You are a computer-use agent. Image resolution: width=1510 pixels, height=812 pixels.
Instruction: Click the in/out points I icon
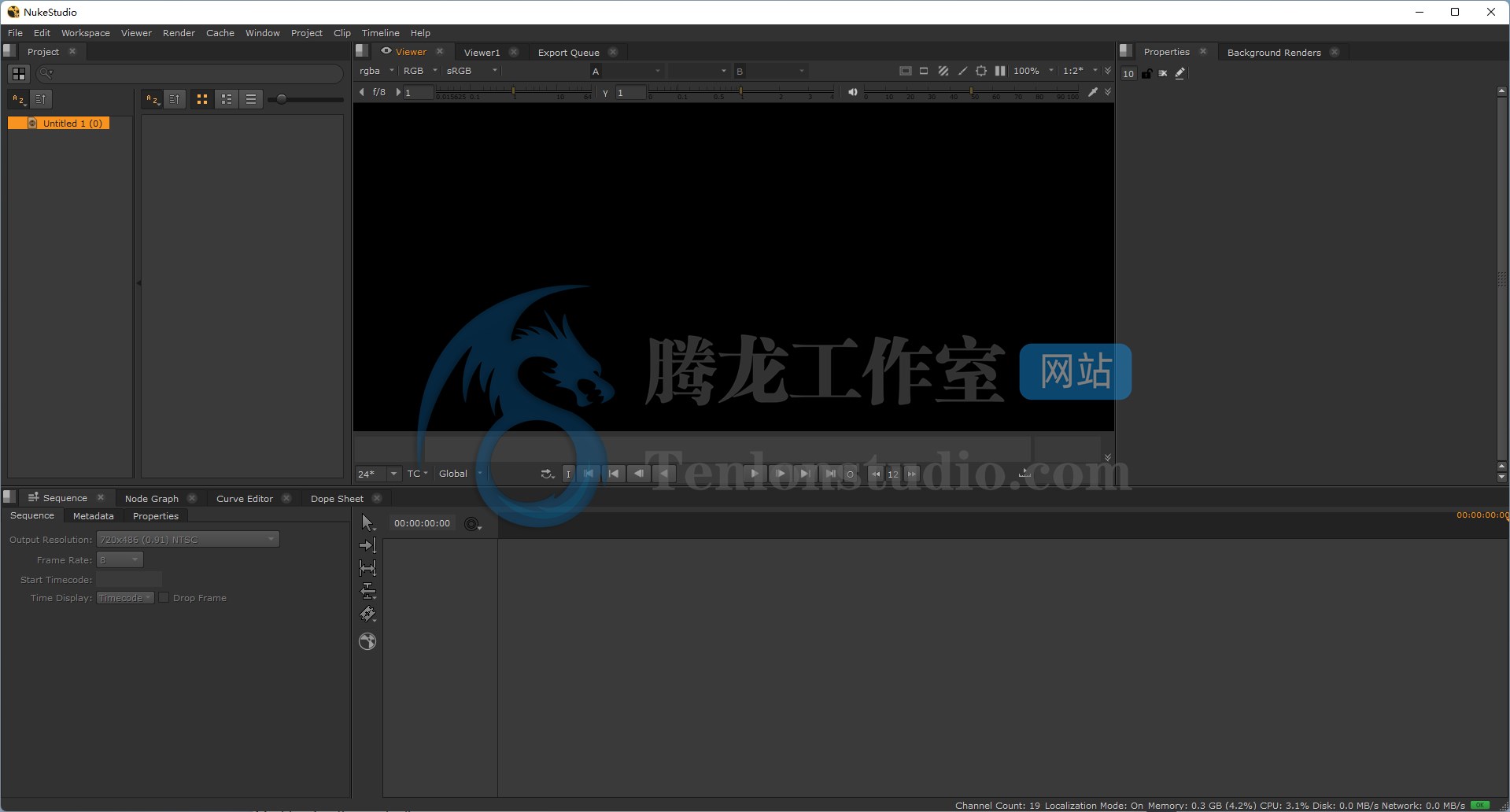tap(568, 474)
